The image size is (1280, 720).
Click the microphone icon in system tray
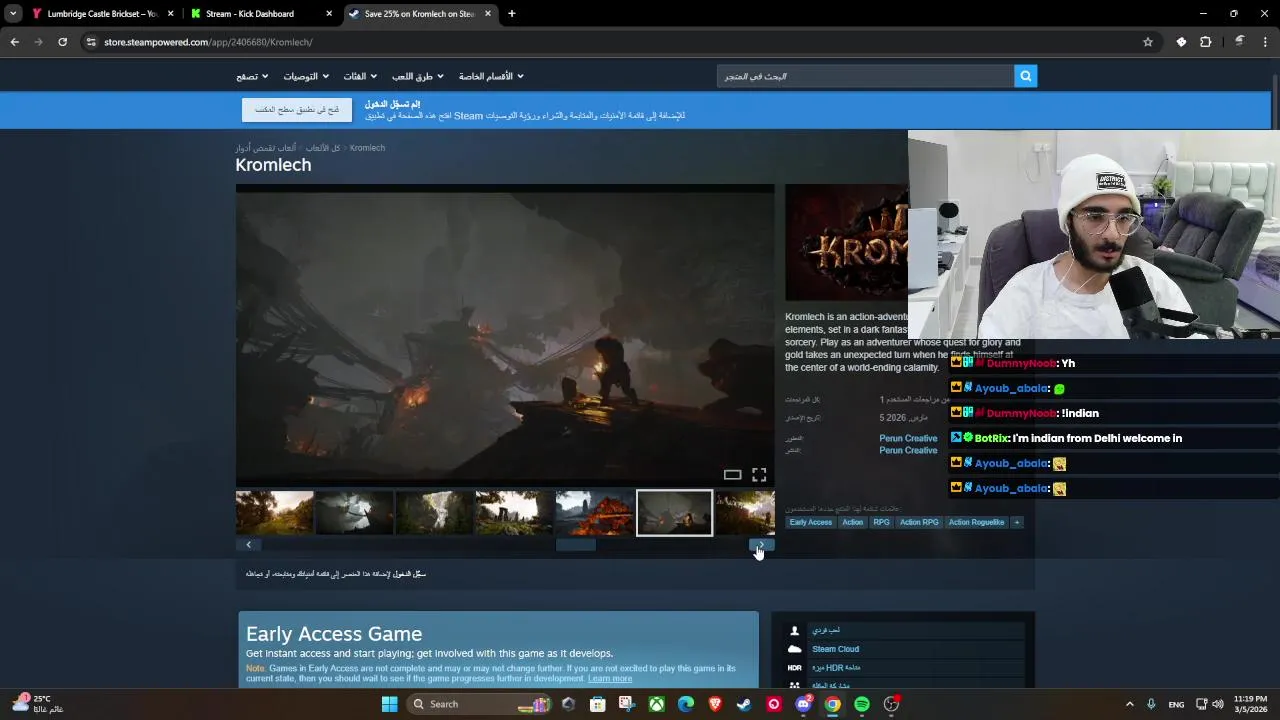click(x=1151, y=704)
